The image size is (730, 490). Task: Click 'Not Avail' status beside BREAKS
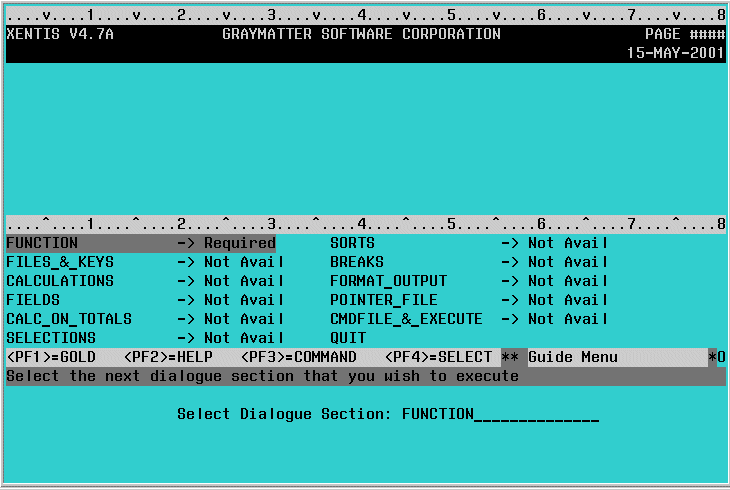[x=568, y=262]
